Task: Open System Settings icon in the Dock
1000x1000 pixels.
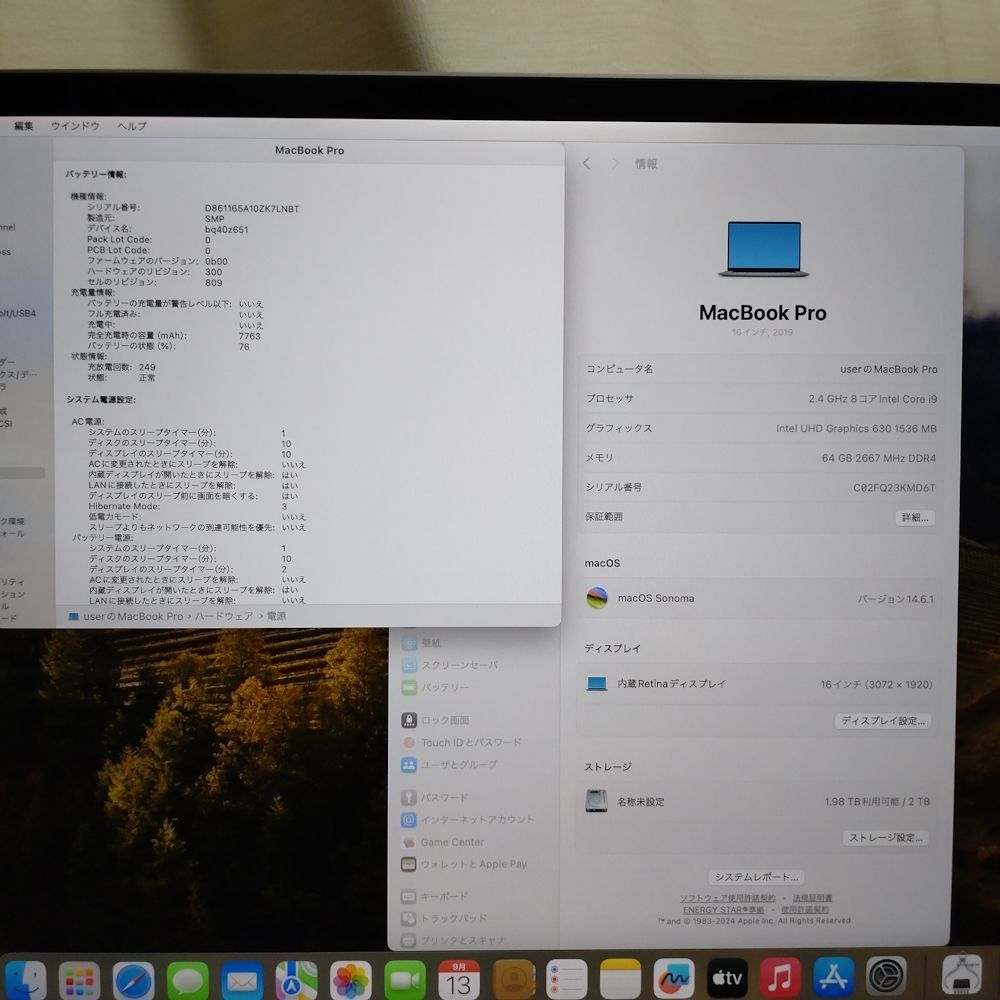Action: 886,976
